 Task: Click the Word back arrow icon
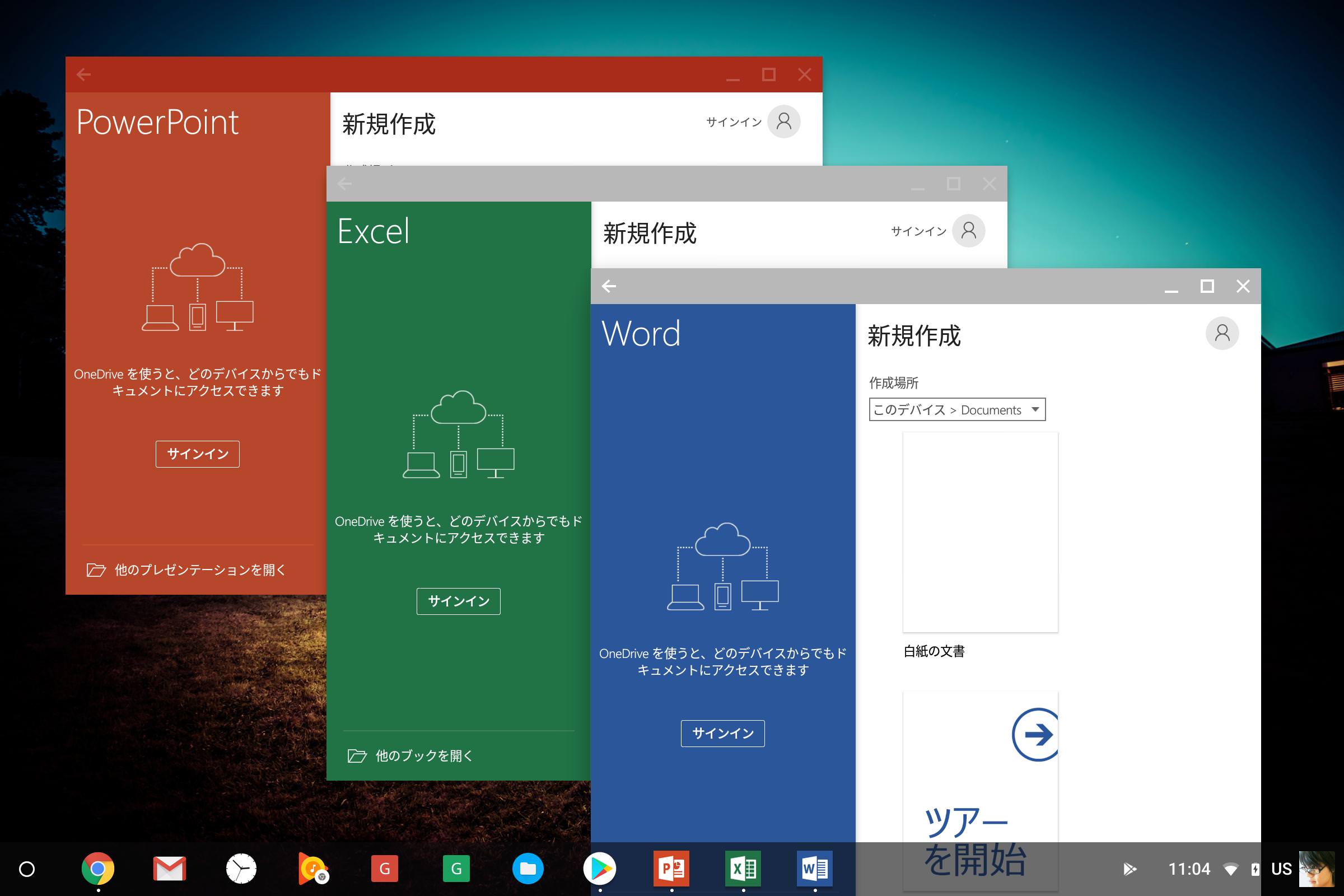[609, 286]
